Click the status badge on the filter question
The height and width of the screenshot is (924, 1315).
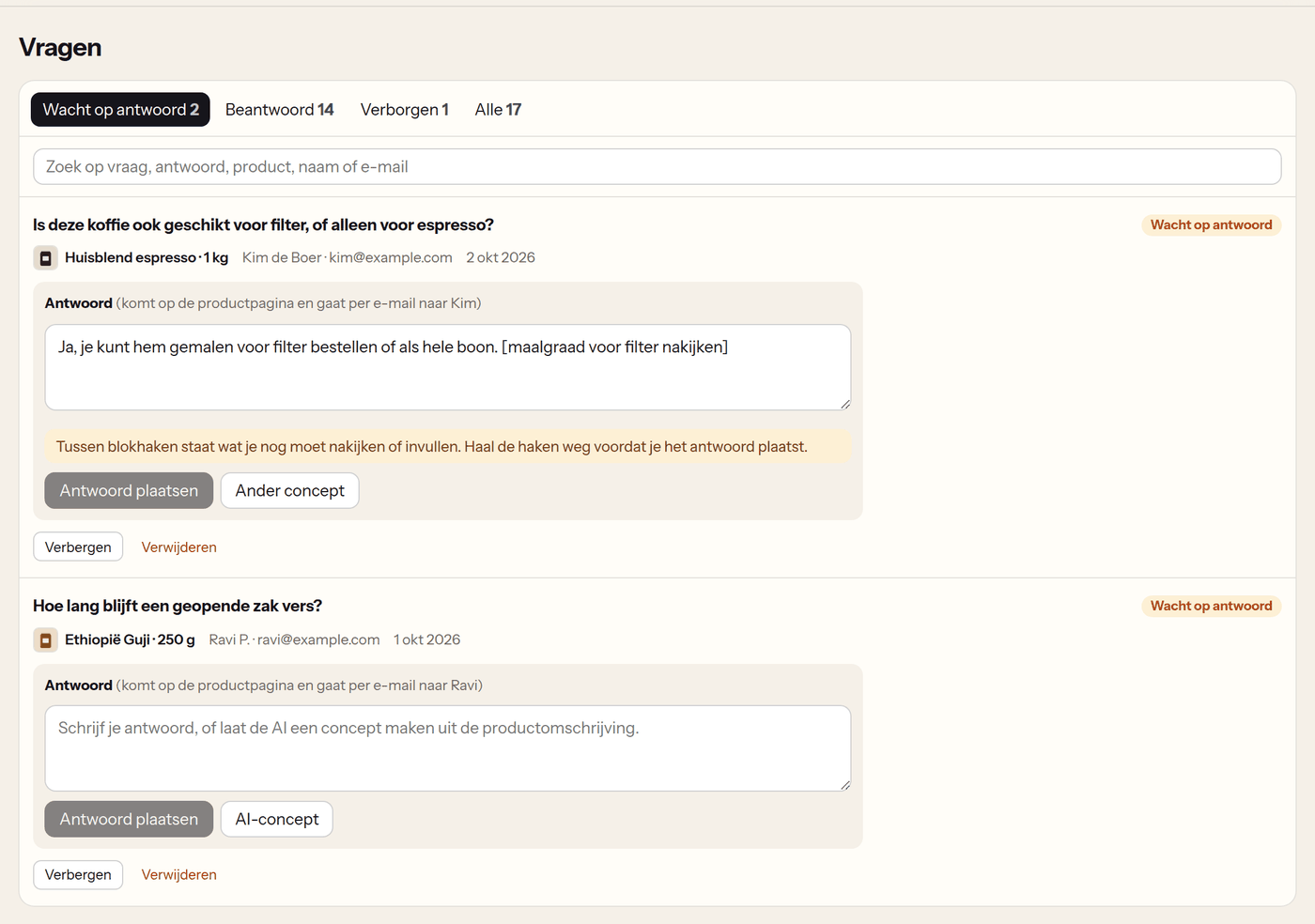point(1212,225)
